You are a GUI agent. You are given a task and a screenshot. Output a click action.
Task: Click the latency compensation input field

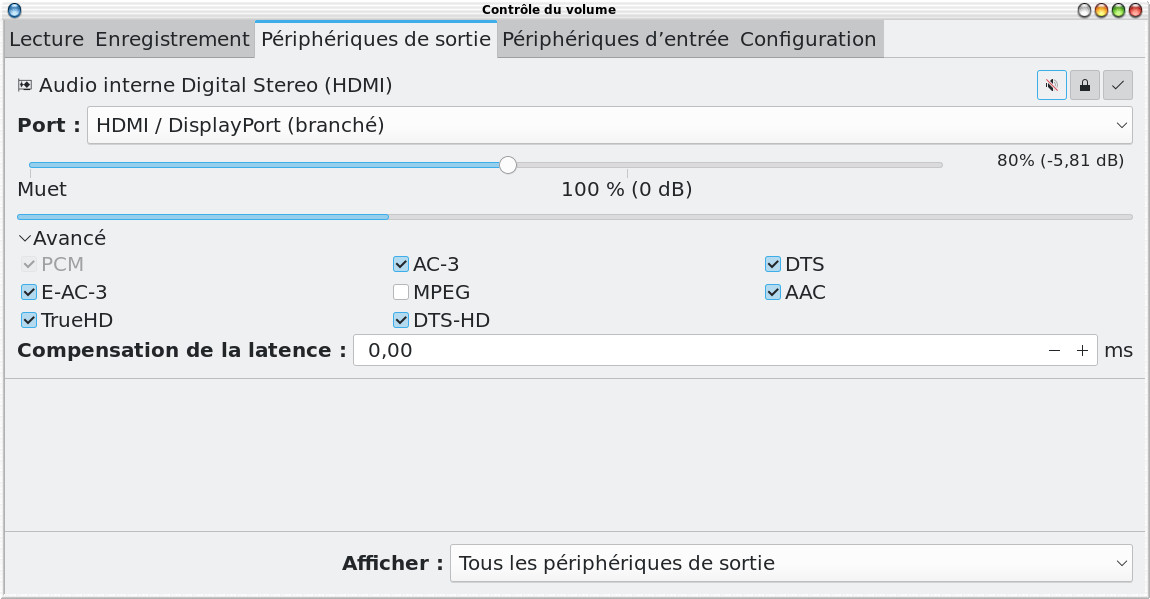coord(700,351)
